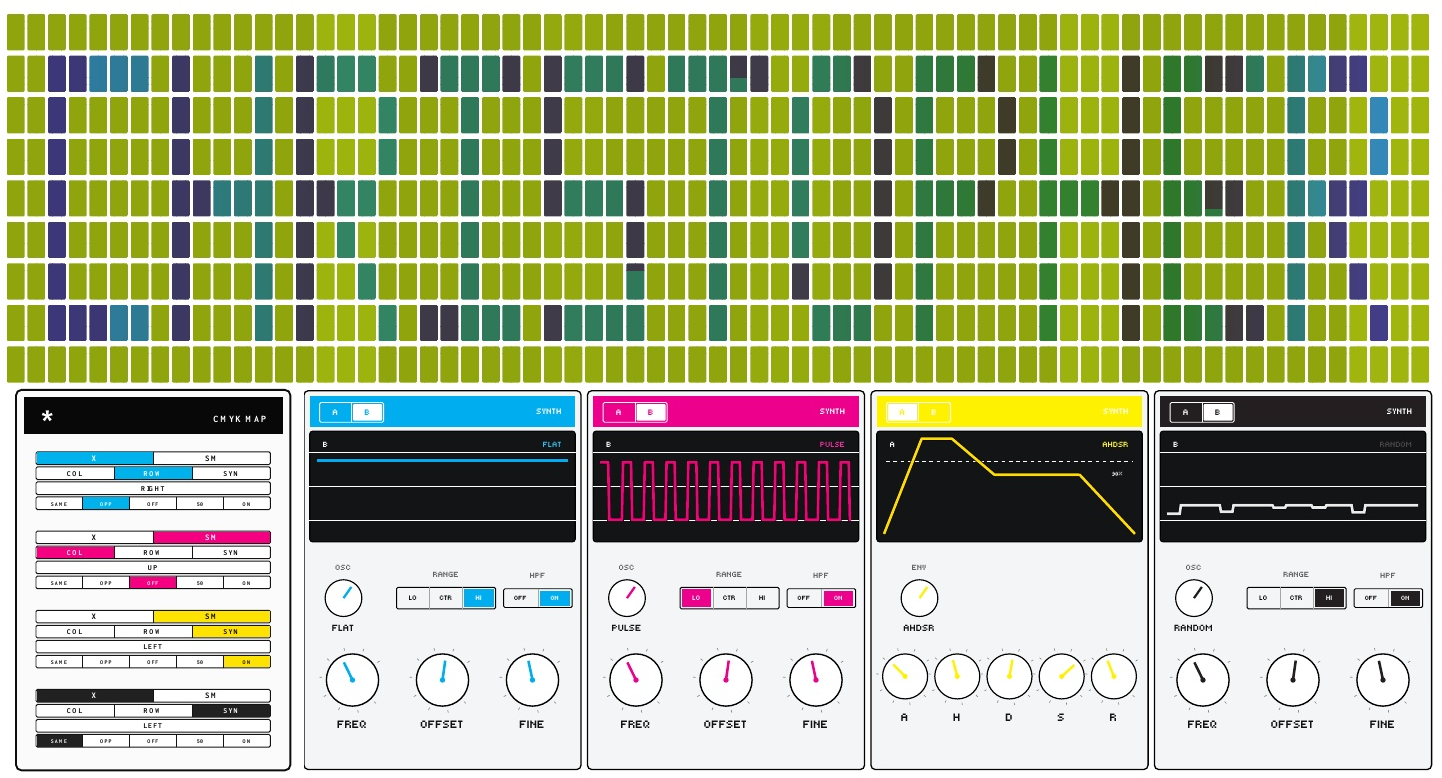Click the black FINE knob
This screenshot has width=1442, height=778.
coord(1382,680)
